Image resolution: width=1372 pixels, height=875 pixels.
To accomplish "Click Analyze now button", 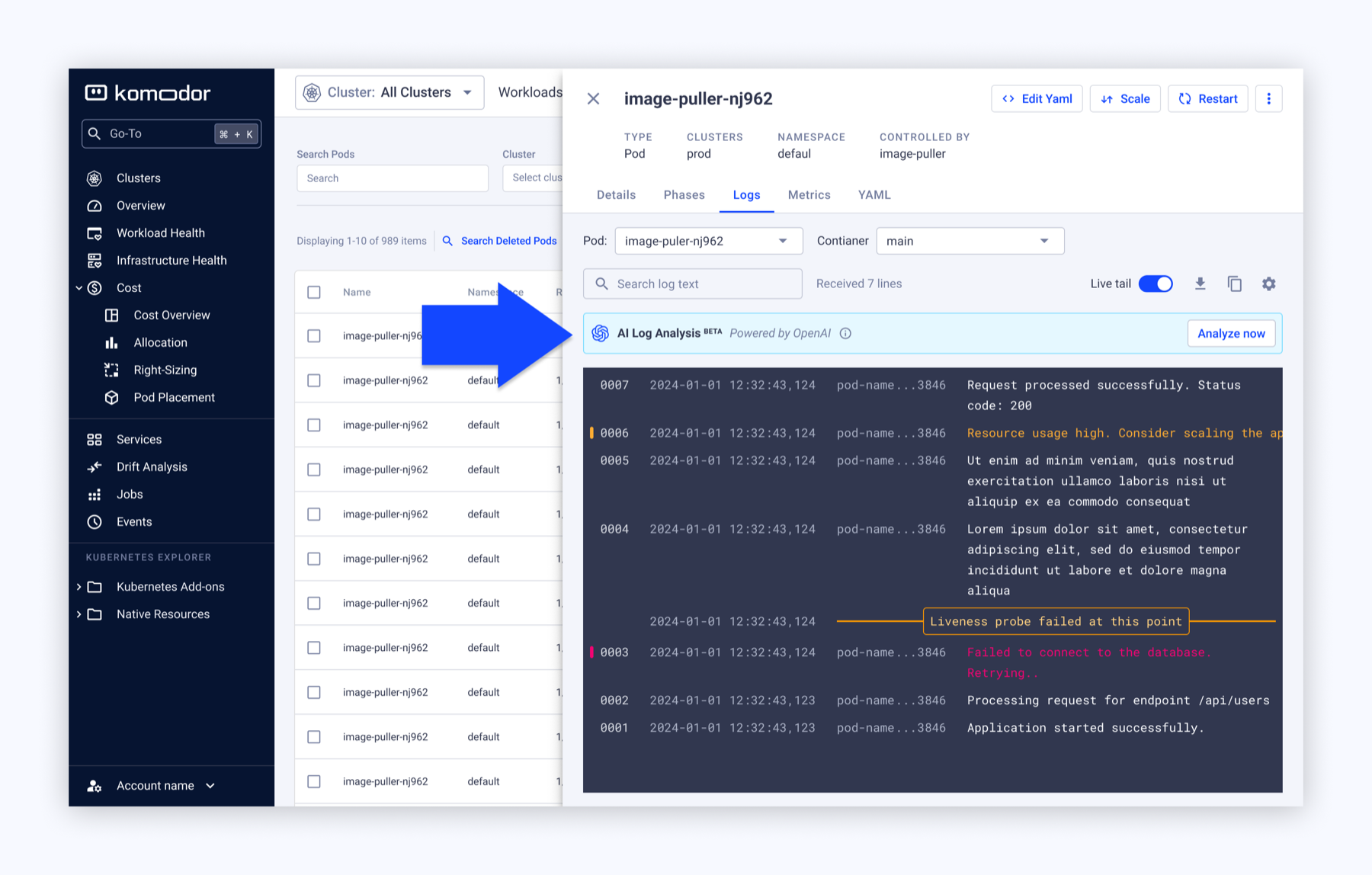I will pos(1231,333).
